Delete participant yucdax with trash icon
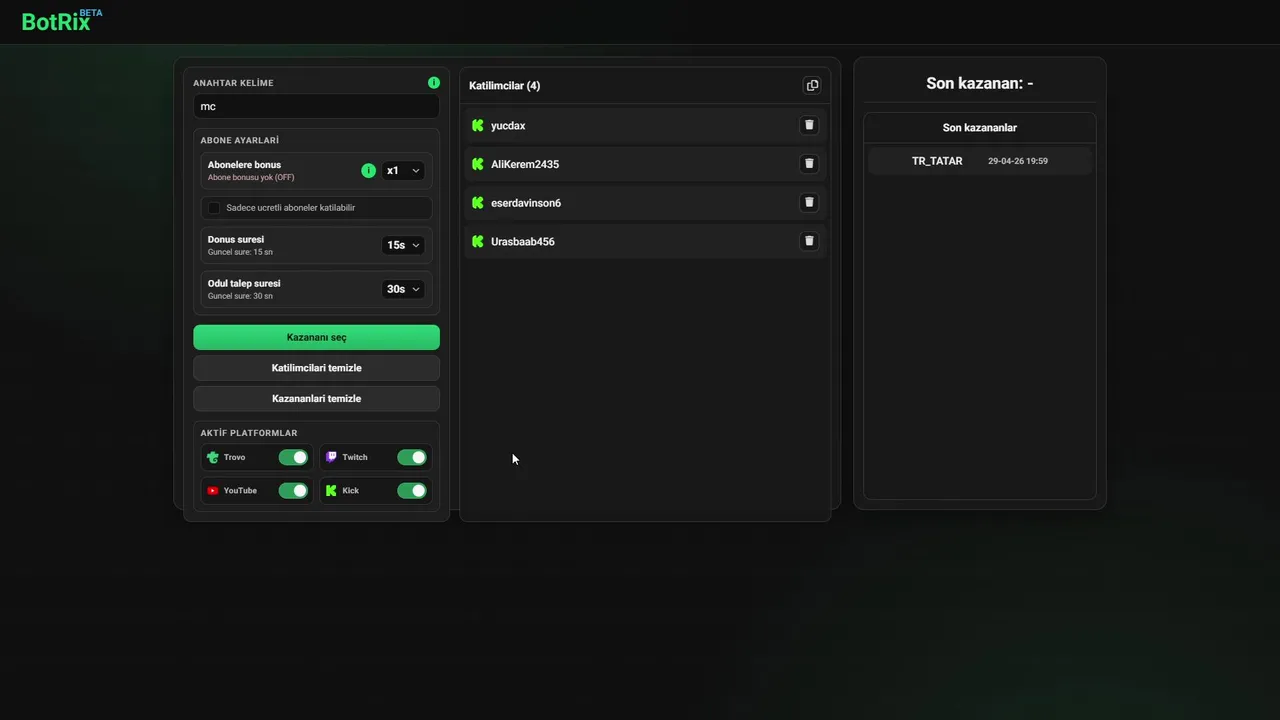Image resolution: width=1280 pixels, height=720 pixels. (810, 125)
